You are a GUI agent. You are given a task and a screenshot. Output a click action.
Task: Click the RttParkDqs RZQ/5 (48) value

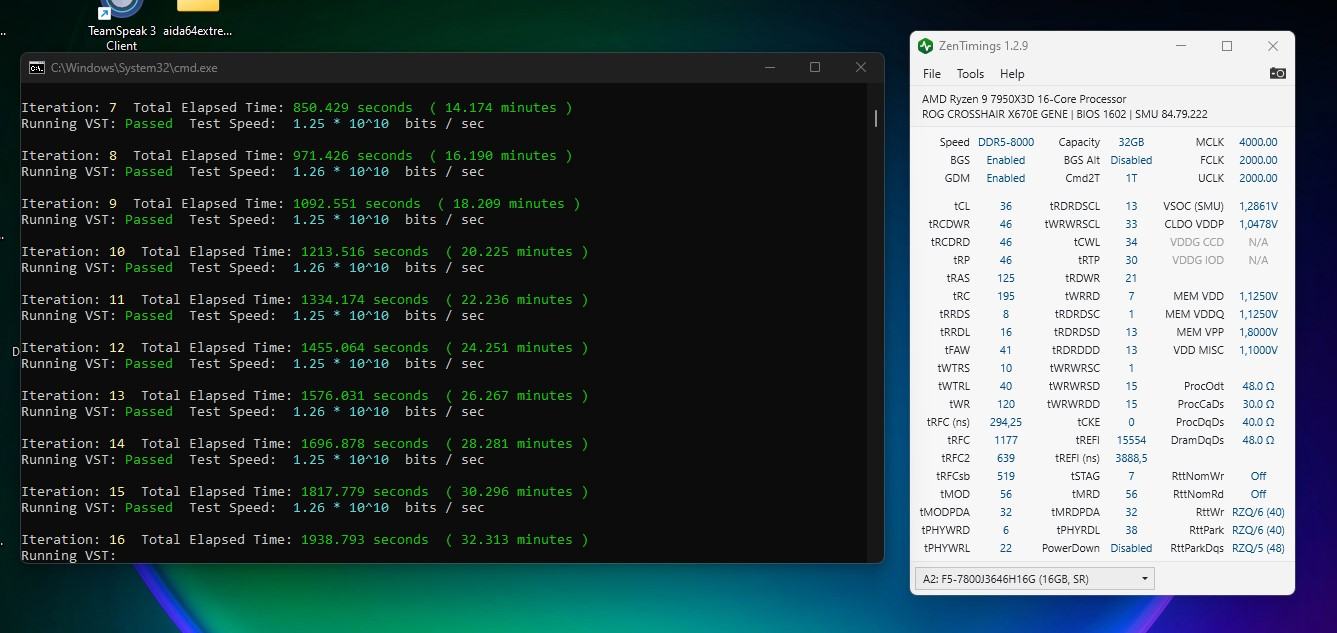[x=1258, y=548]
